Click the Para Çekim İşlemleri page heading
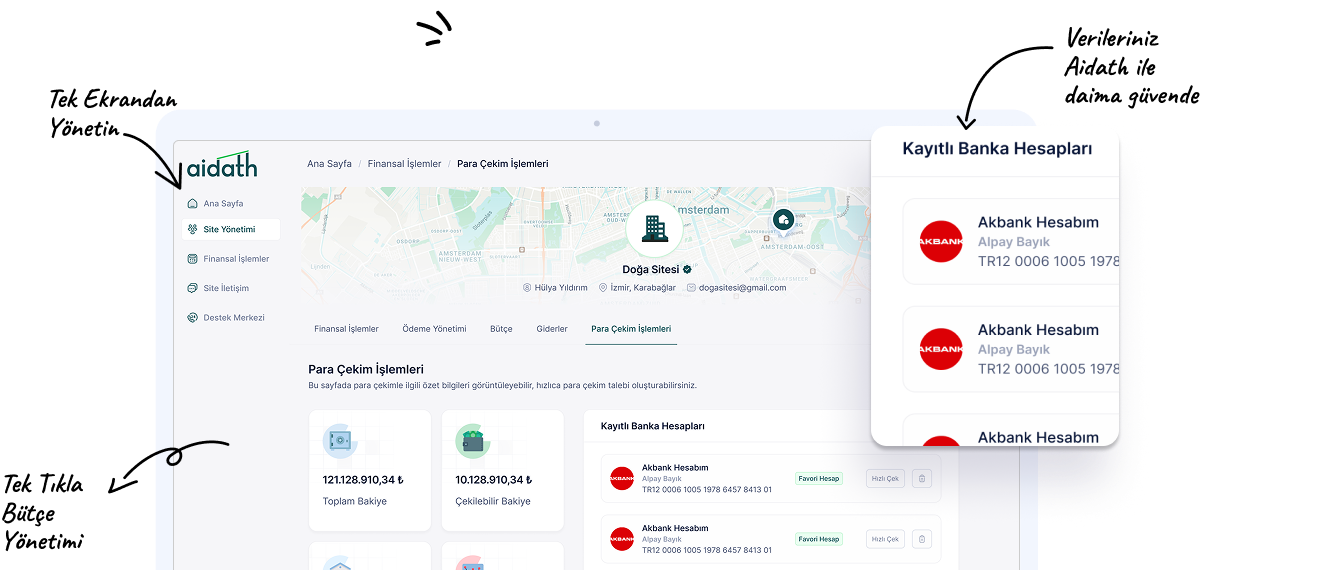The width and height of the screenshot is (1317, 570). point(366,369)
